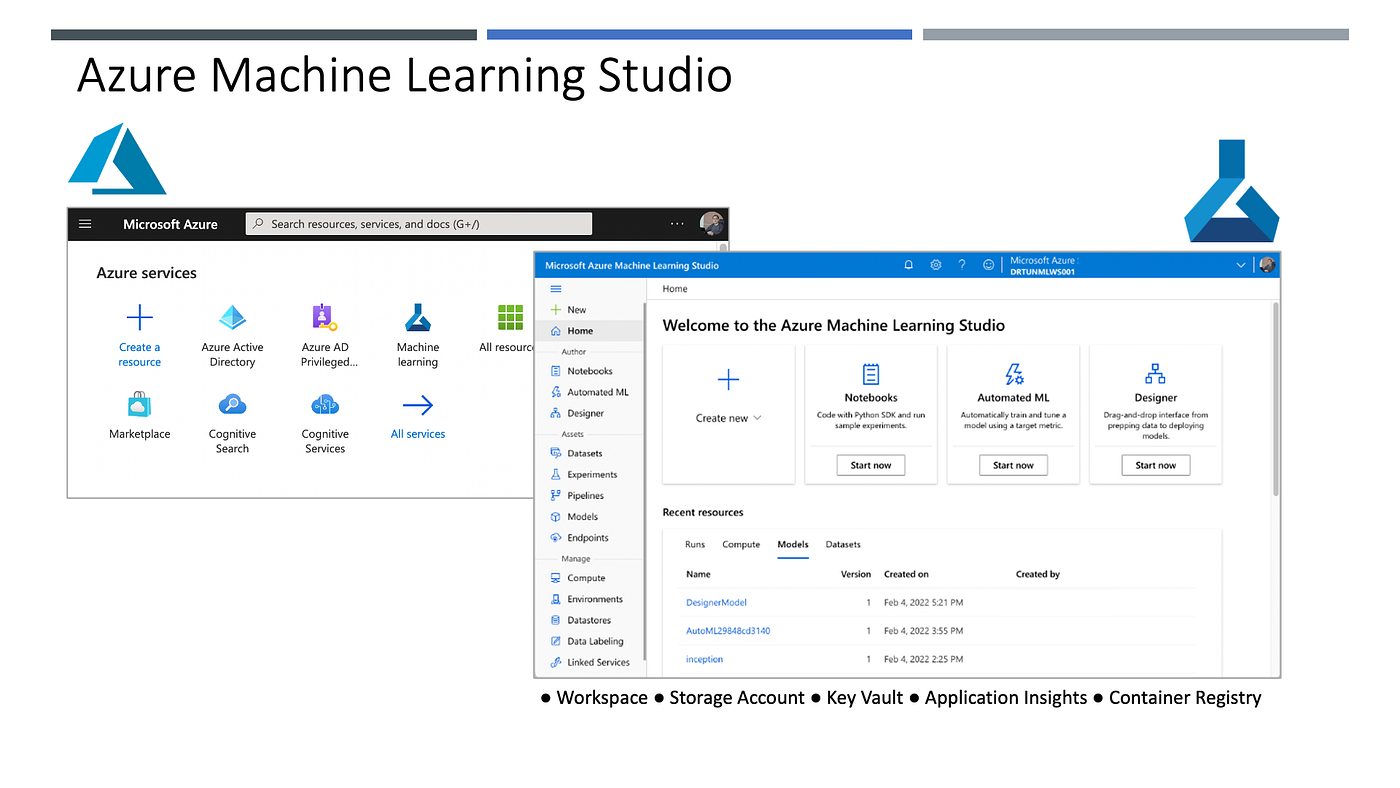The width and height of the screenshot is (1400, 788).
Task: Switch to the Datasets tab in Recent resources
Action: [843, 545]
